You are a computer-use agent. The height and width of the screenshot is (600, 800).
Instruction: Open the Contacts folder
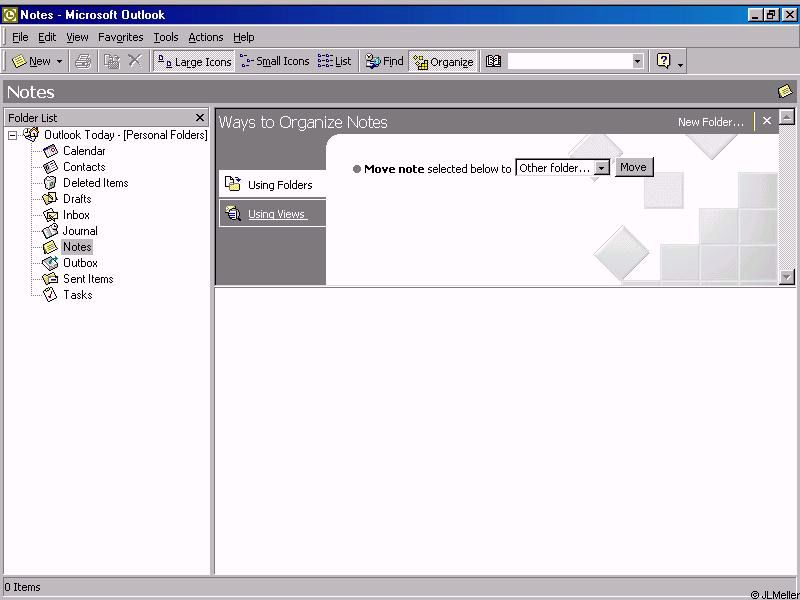click(83, 167)
